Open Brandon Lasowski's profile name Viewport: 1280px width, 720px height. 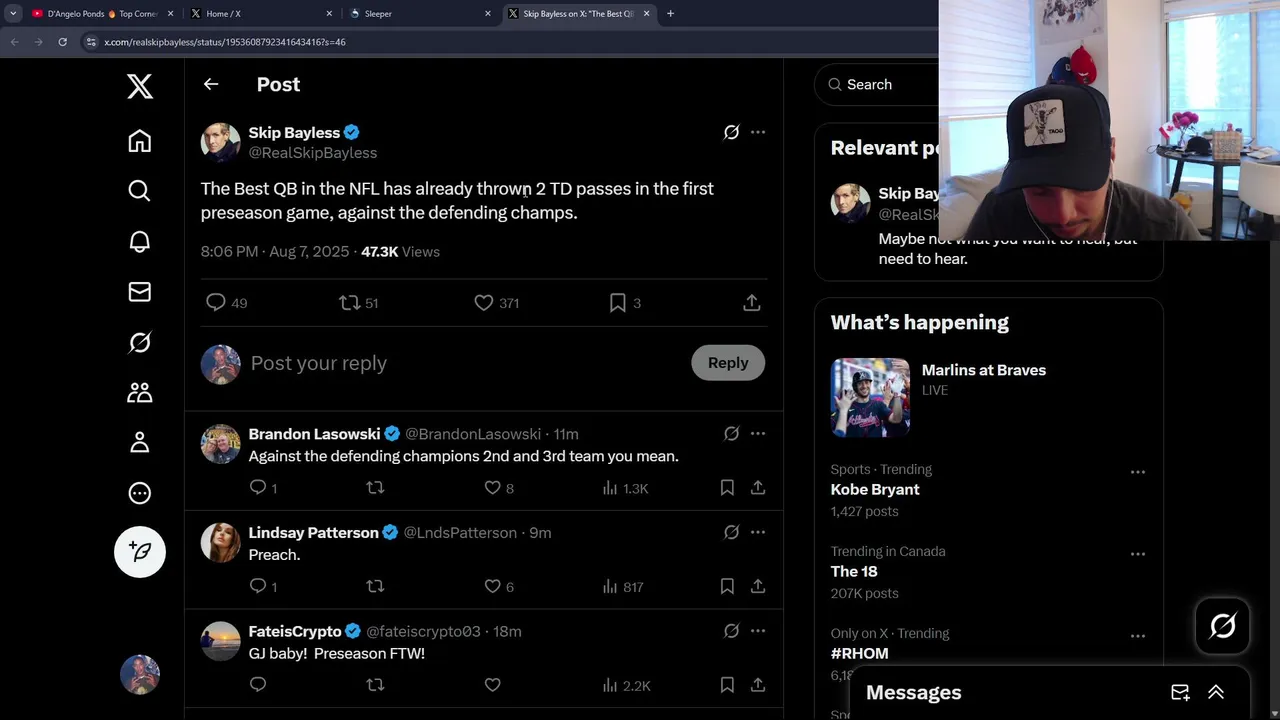314,434
